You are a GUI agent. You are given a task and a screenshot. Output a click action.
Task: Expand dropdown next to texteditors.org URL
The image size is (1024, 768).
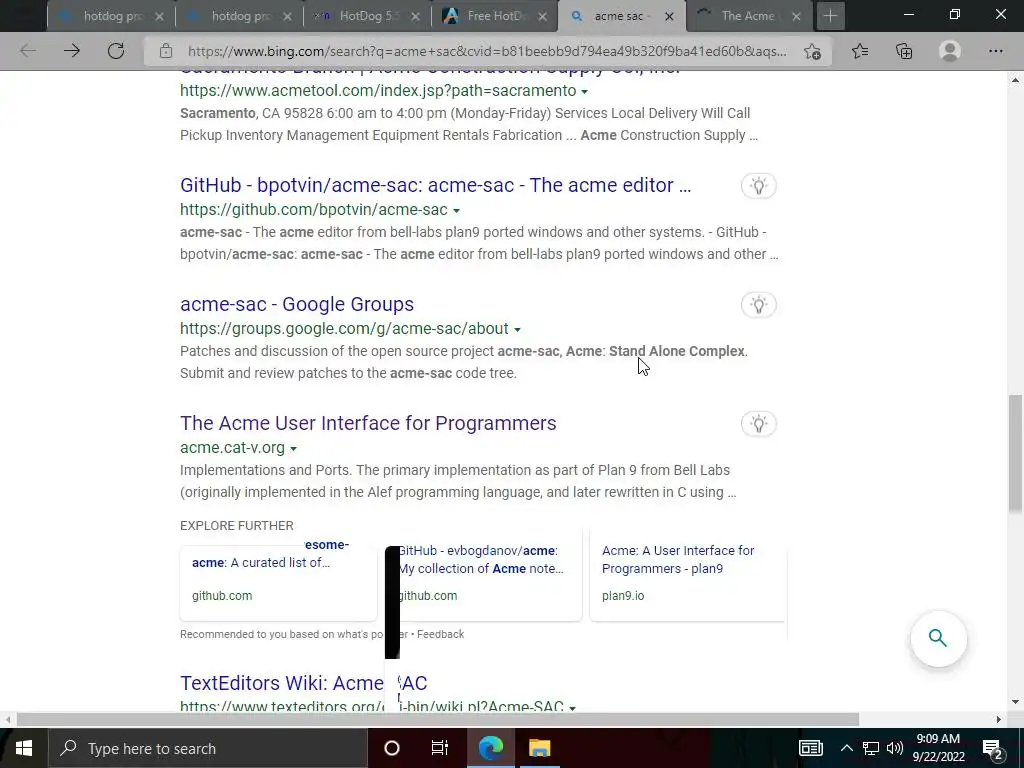pos(573,707)
